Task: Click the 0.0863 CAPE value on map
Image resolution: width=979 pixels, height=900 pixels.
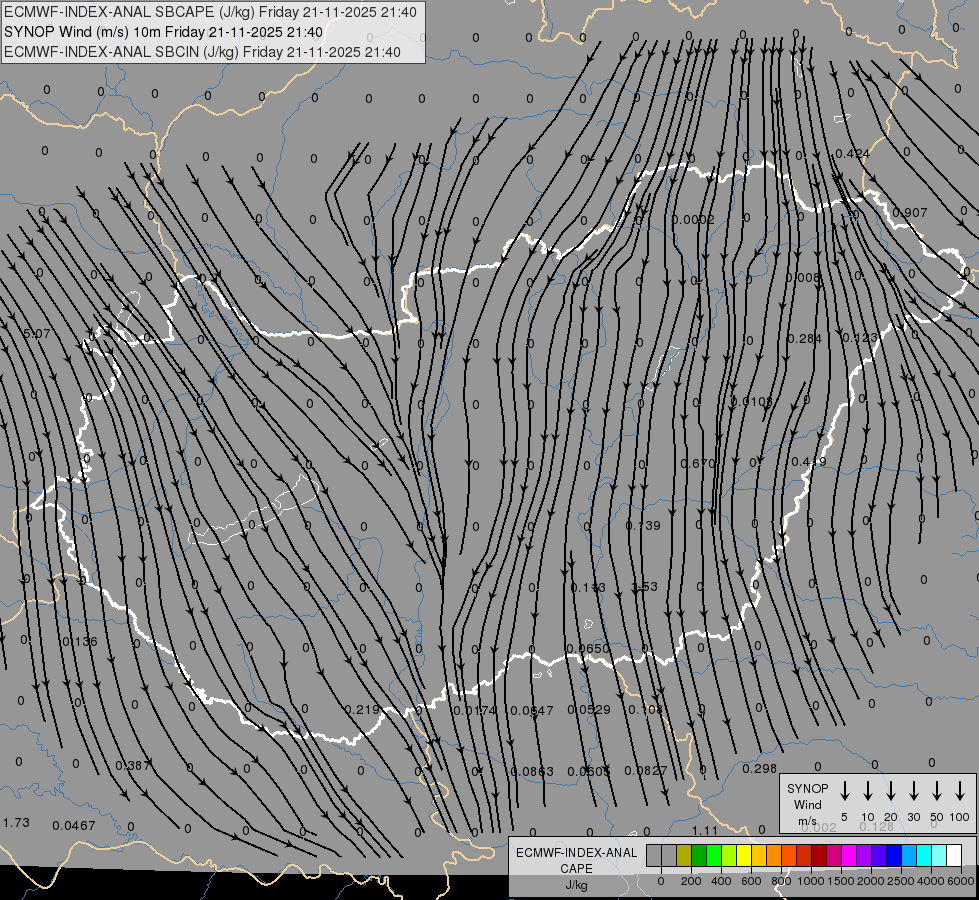Action: click(x=532, y=771)
